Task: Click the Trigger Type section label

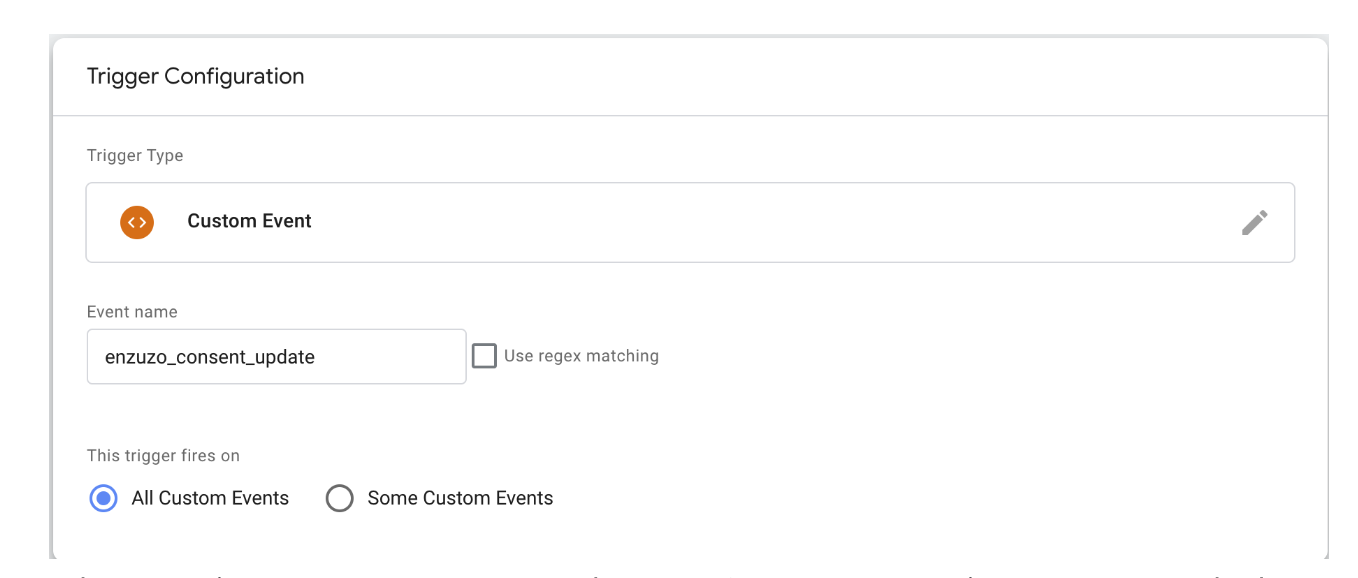Action: 134,155
